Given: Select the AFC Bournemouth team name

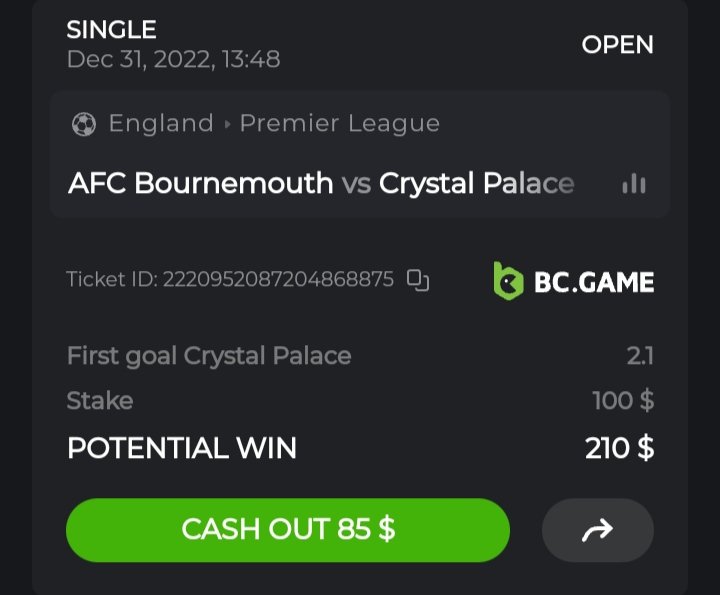Looking at the screenshot, I should click(x=201, y=184).
